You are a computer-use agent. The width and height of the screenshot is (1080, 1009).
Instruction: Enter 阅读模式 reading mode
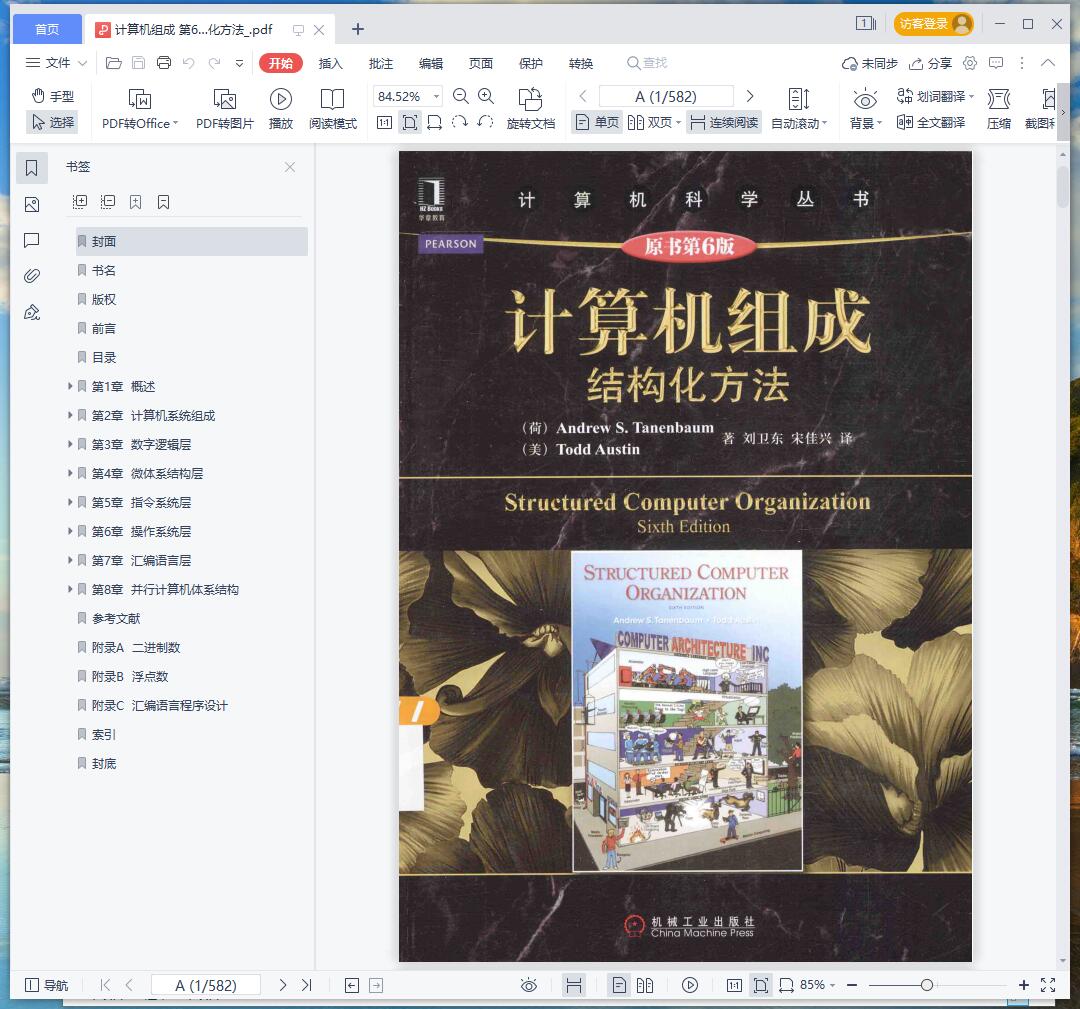333,109
